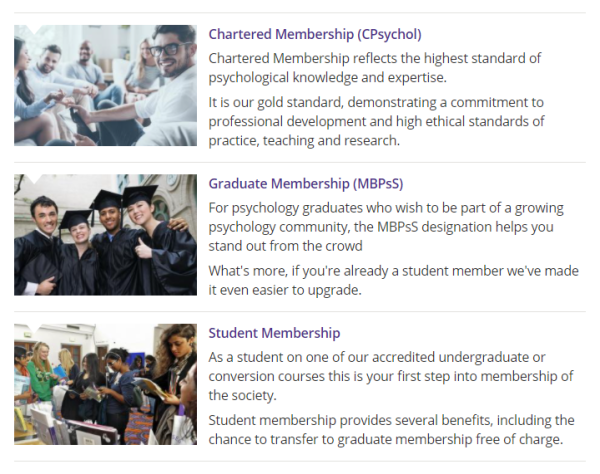Click the 'For psychology graduates' description text
The image size is (600, 474).
click(x=386, y=226)
